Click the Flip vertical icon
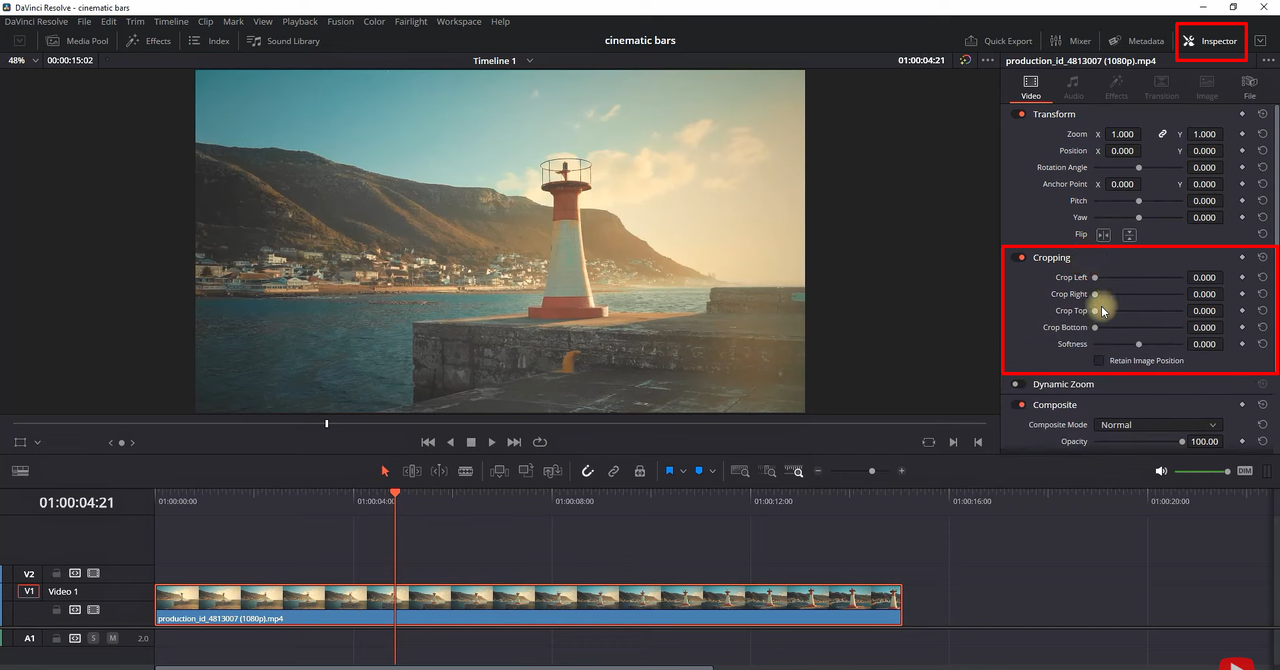The image size is (1280, 670). pyautogui.click(x=1129, y=235)
